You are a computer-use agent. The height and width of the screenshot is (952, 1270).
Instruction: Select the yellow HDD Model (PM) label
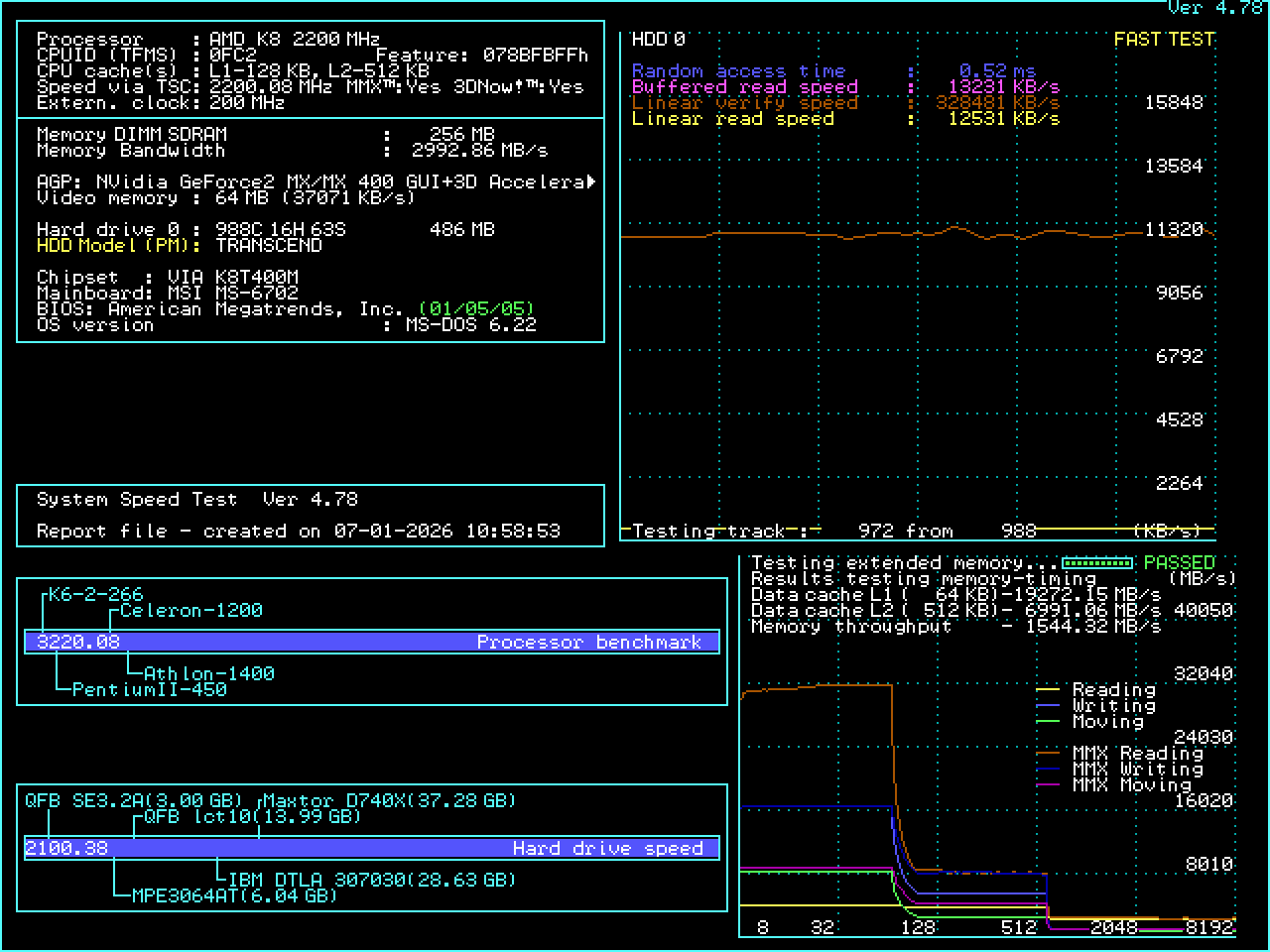pos(118,245)
